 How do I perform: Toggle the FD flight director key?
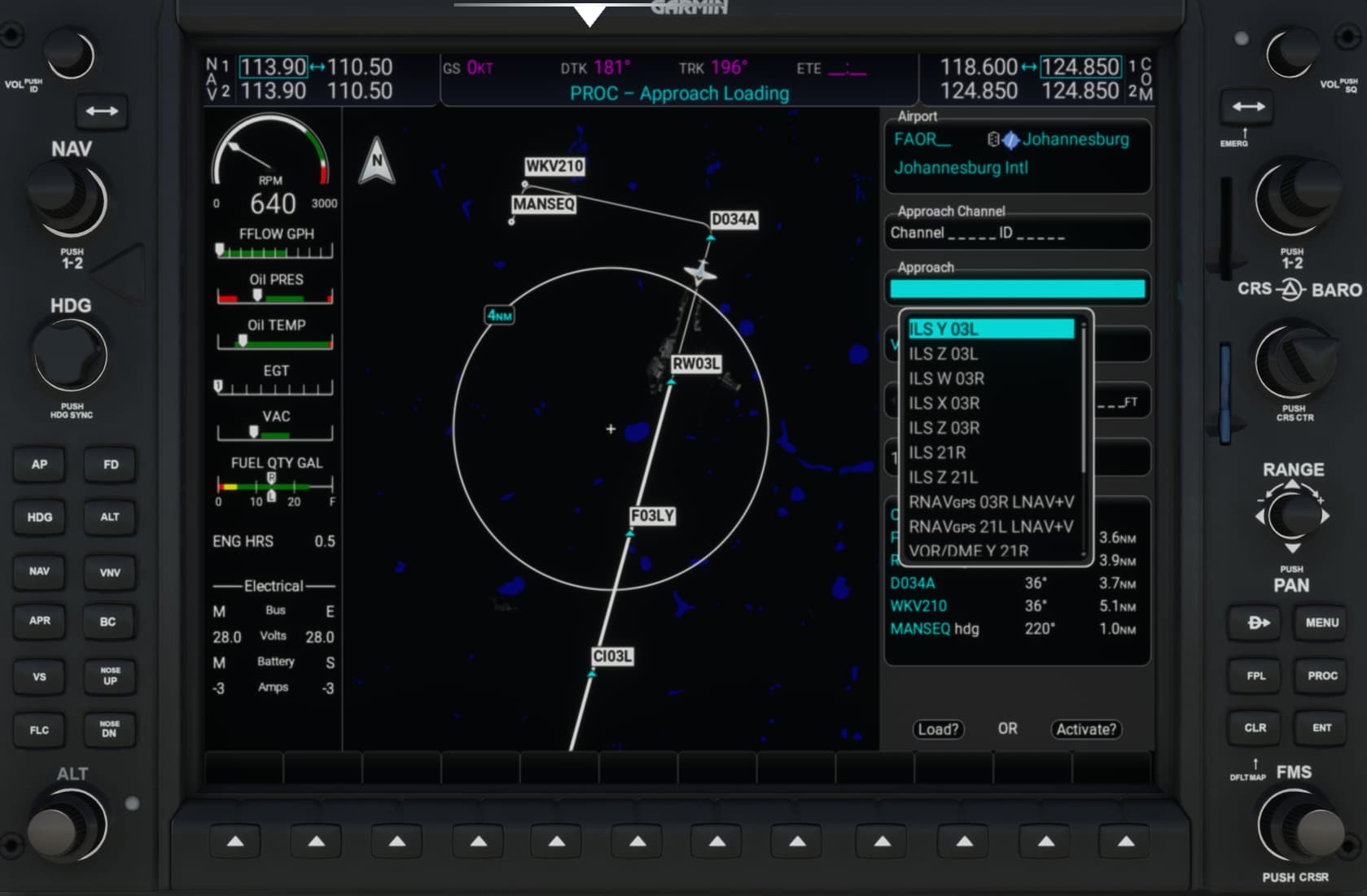point(111,464)
